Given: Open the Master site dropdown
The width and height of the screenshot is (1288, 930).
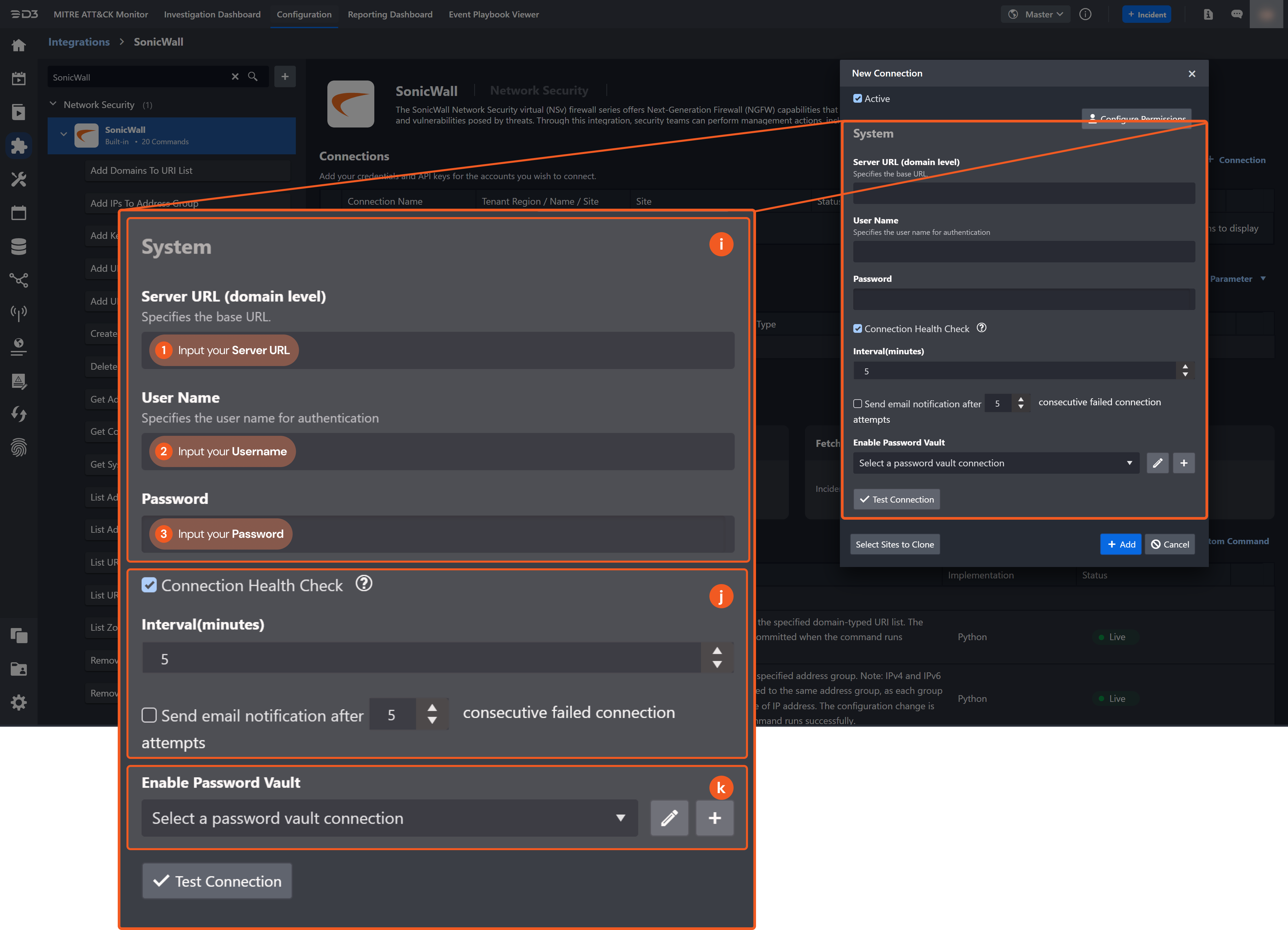Looking at the screenshot, I should point(1036,14).
